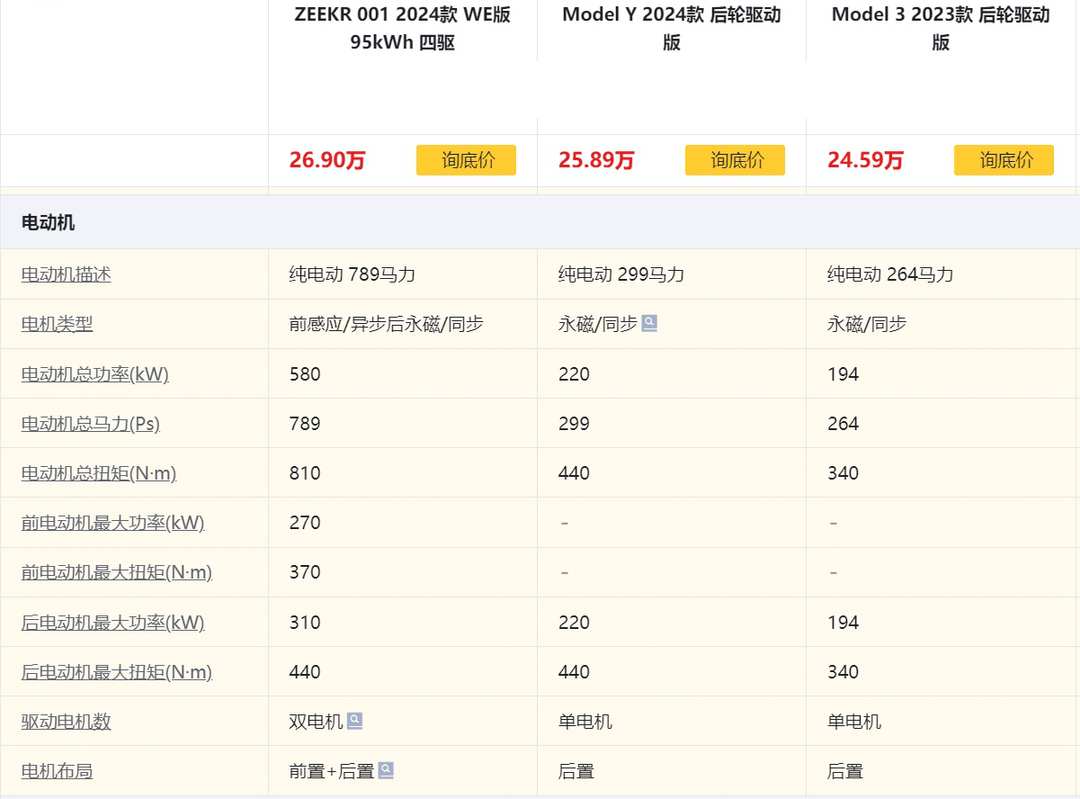
Task: Click the 26.90万 price
Action: [327, 160]
